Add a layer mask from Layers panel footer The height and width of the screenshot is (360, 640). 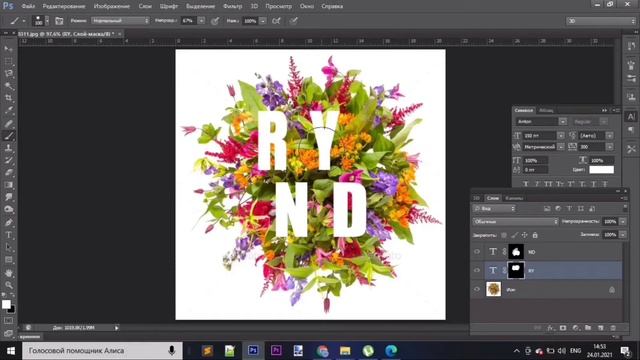click(563, 328)
